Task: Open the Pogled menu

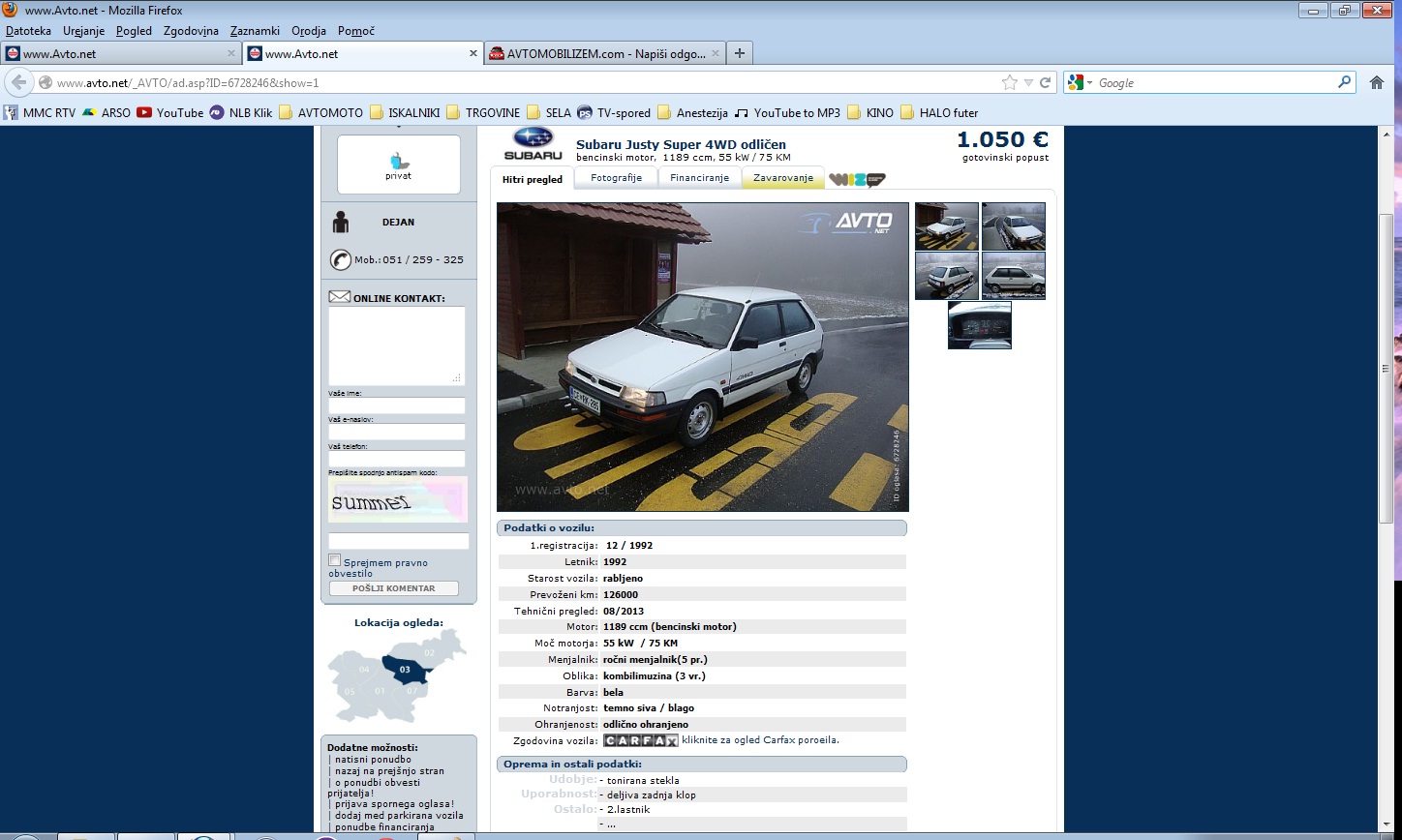Action: pos(134,31)
